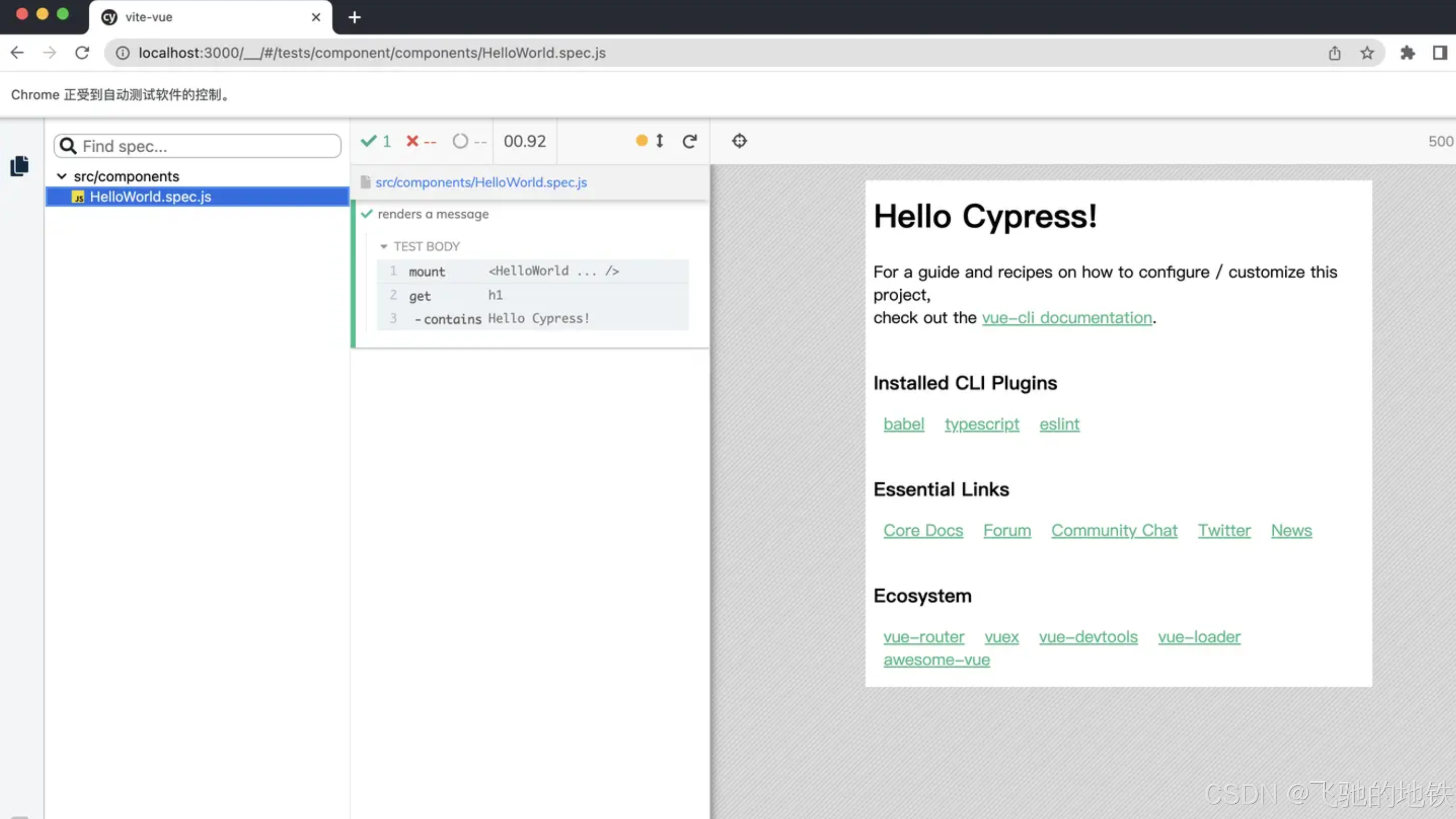Click the specs list sidebar icon
This screenshot has width=1456, height=819.
(x=20, y=166)
